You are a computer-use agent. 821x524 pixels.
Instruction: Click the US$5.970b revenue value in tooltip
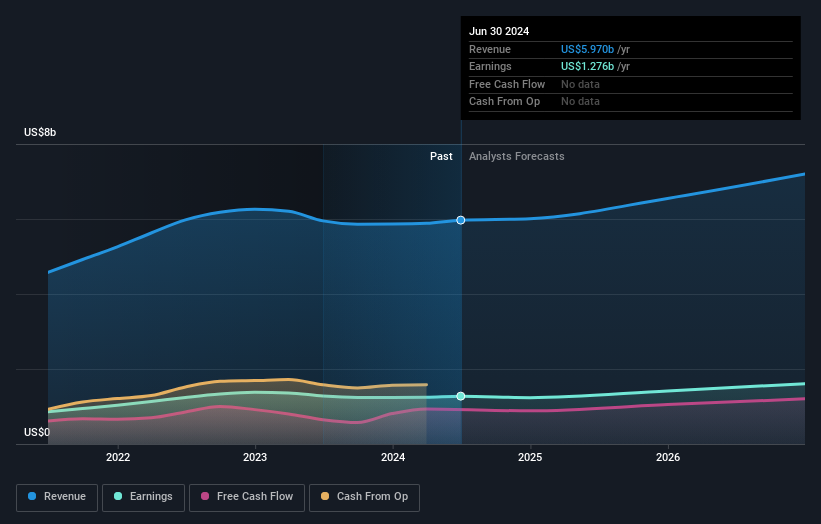(x=587, y=49)
